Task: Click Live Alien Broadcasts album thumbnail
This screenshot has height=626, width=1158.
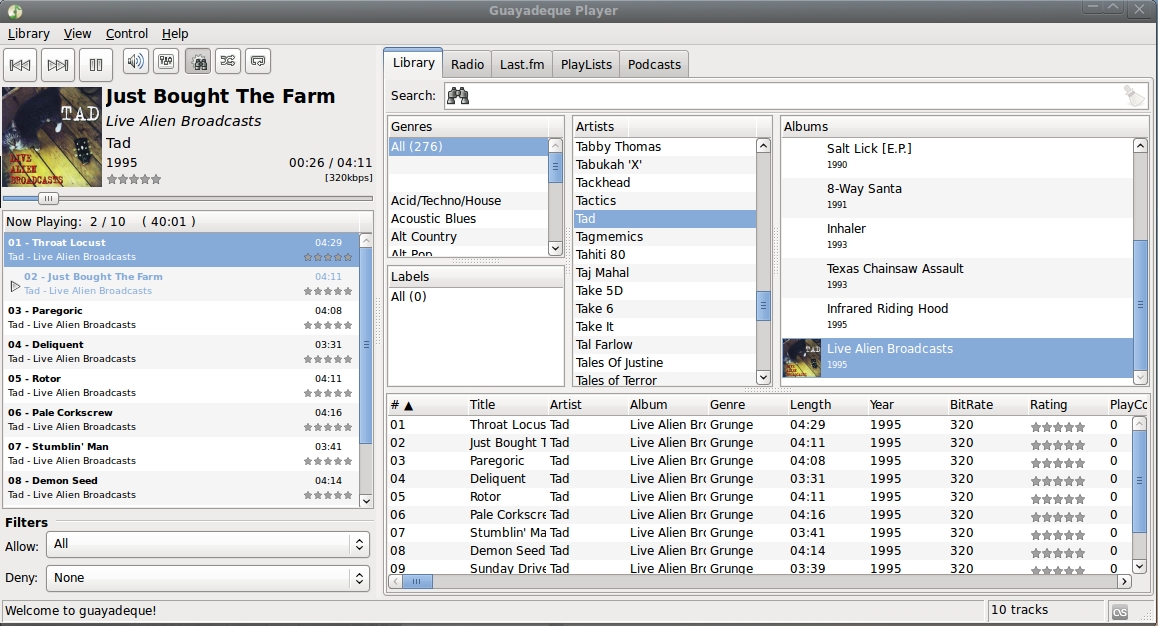Action: [x=801, y=358]
